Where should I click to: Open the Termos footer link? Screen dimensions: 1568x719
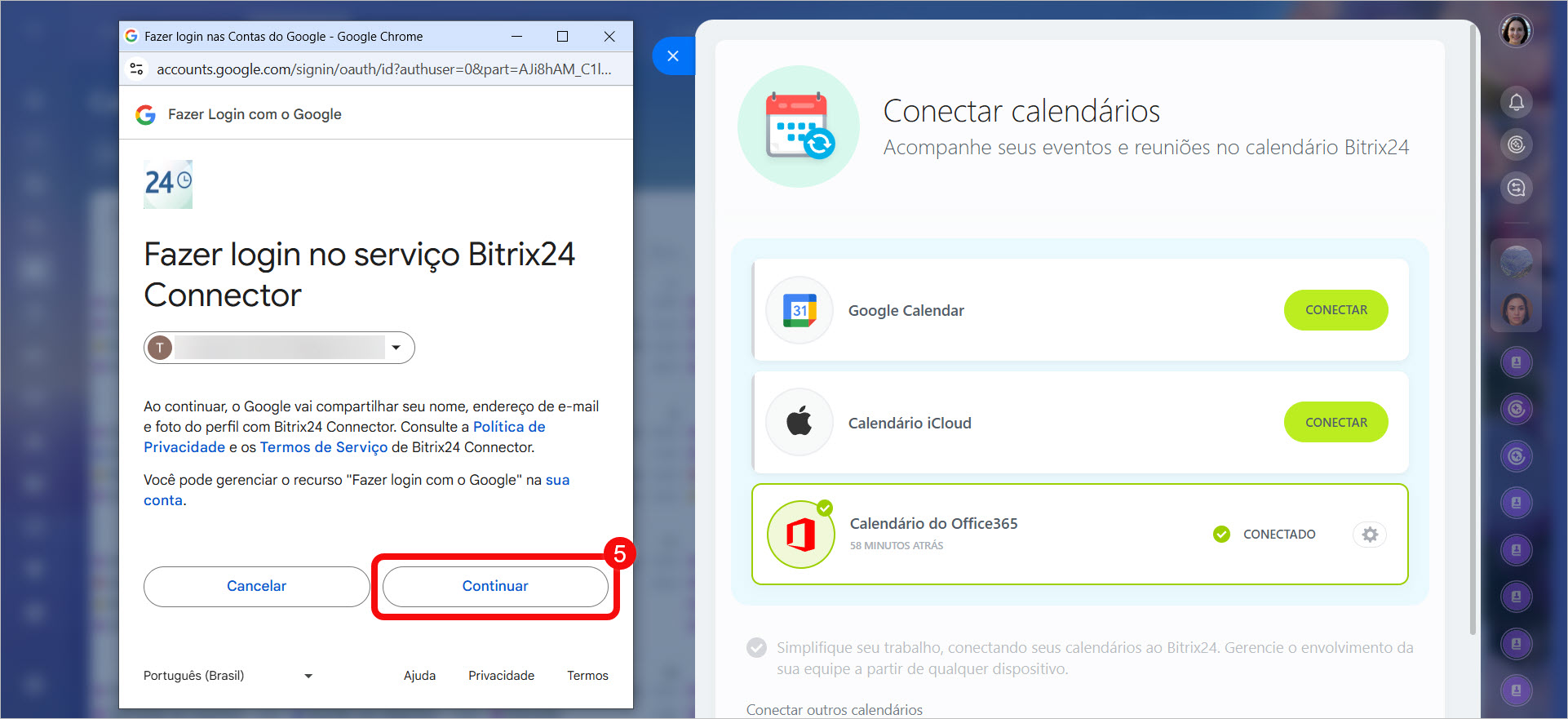(x=587, y=676)
